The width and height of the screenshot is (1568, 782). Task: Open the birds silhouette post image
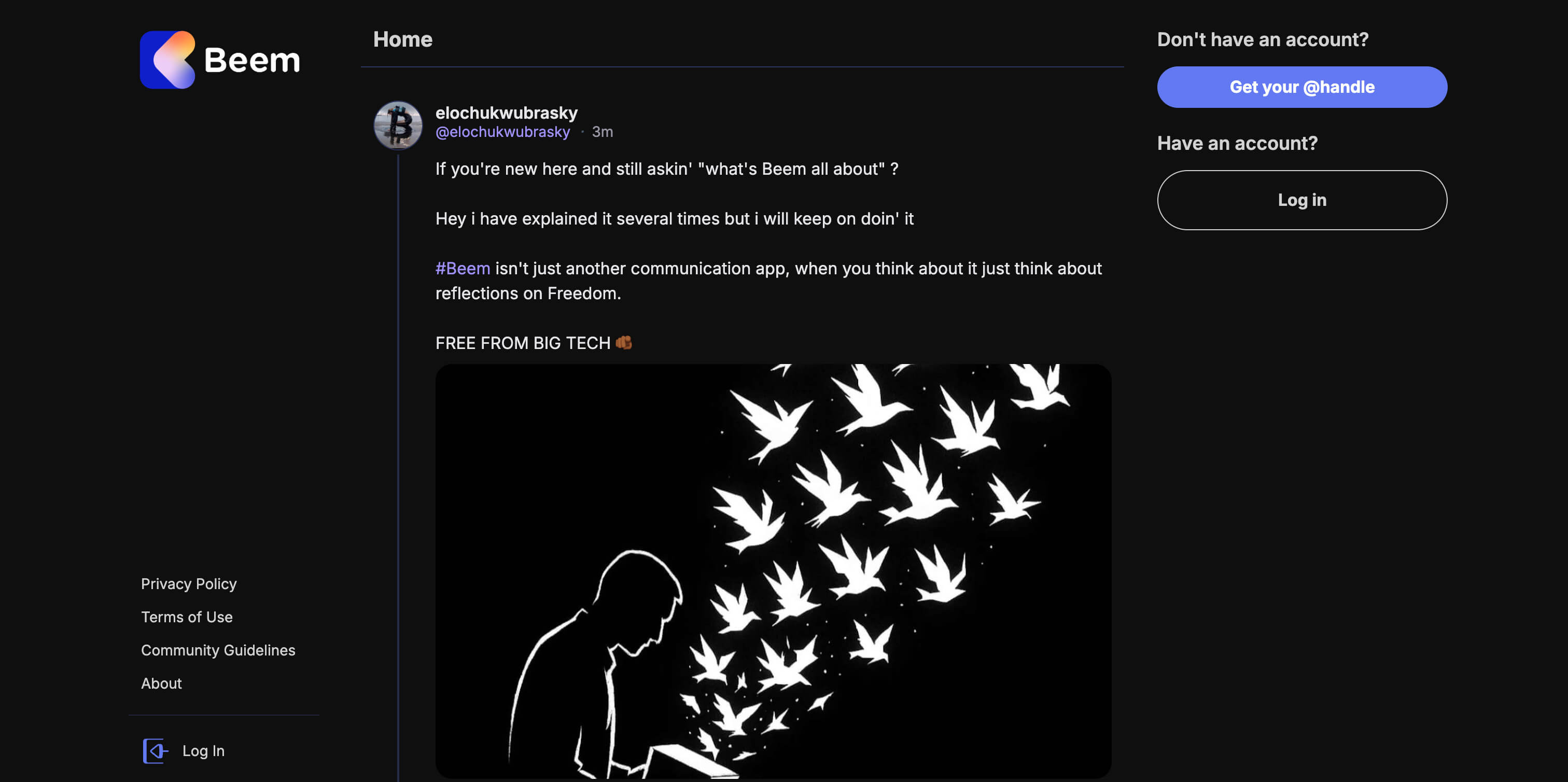pyautogui.click(x=773, y=570)
